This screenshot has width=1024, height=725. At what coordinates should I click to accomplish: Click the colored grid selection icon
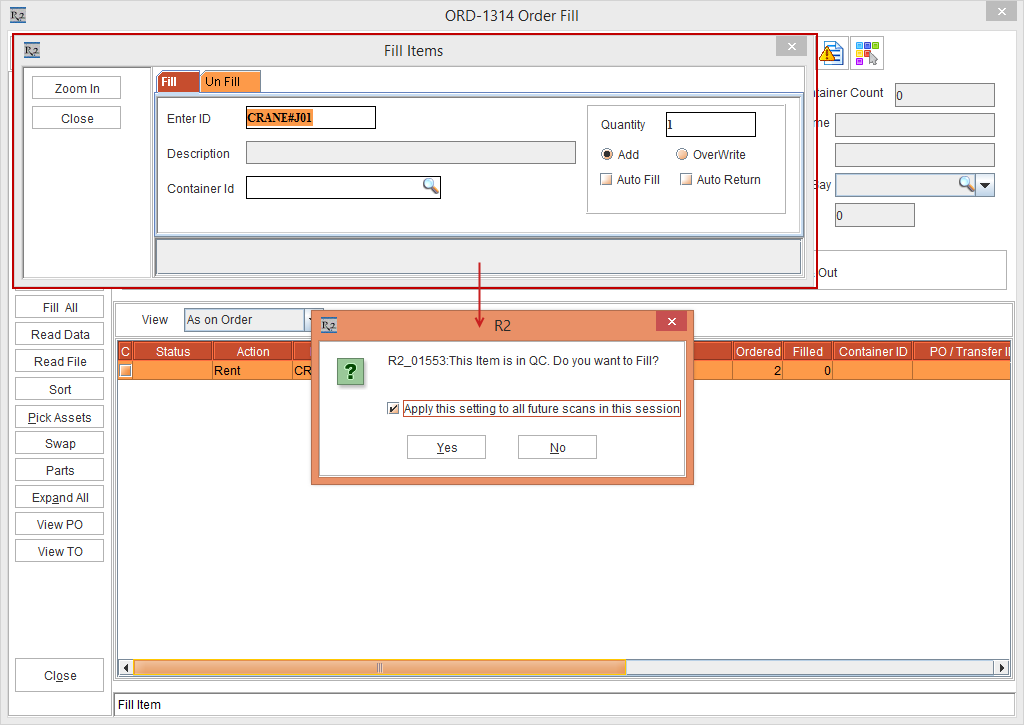[x=867, y=53]
